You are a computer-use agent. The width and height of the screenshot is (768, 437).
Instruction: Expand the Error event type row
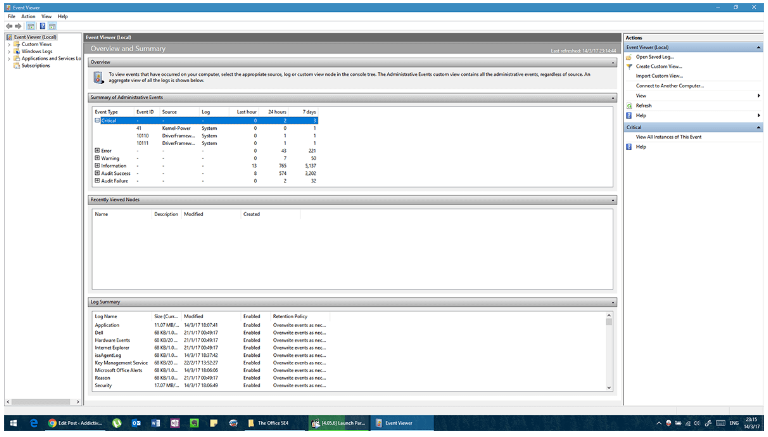click(x=97, y=151)
